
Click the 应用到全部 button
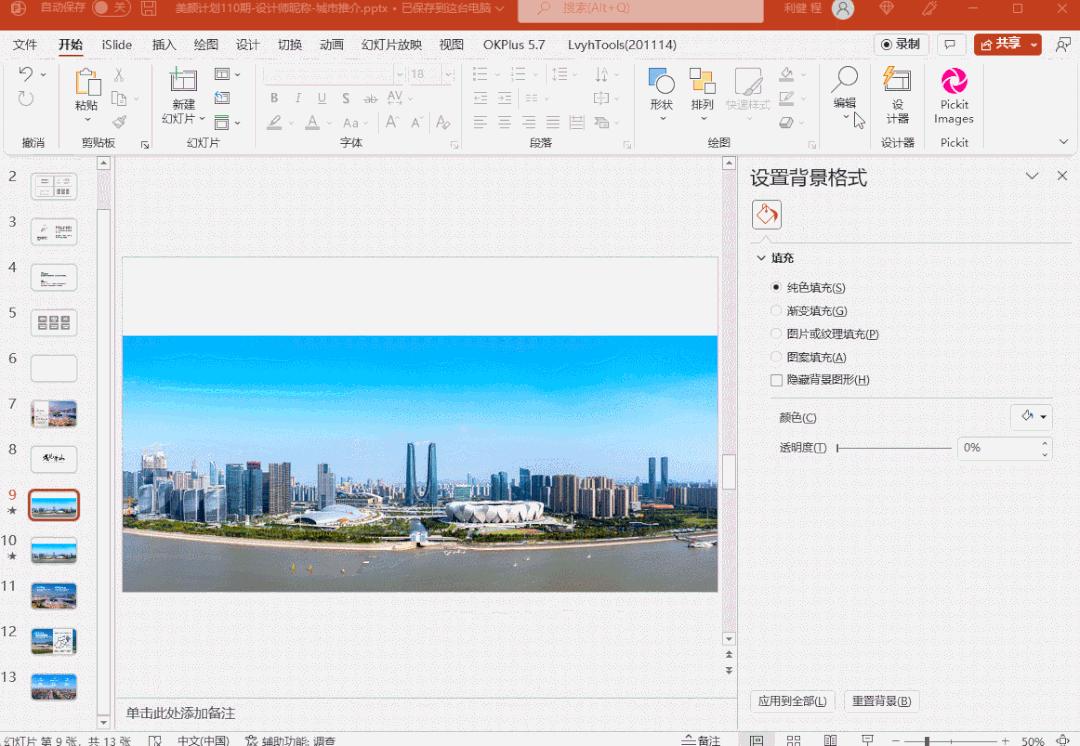tap(792, 702)
